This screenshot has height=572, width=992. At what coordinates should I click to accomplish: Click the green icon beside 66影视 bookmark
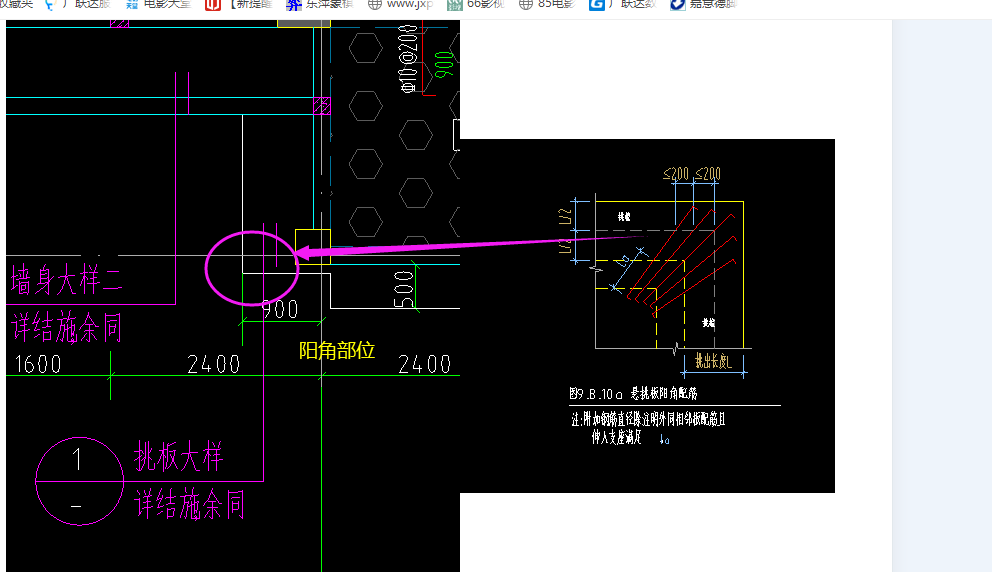tap(454, 4)
